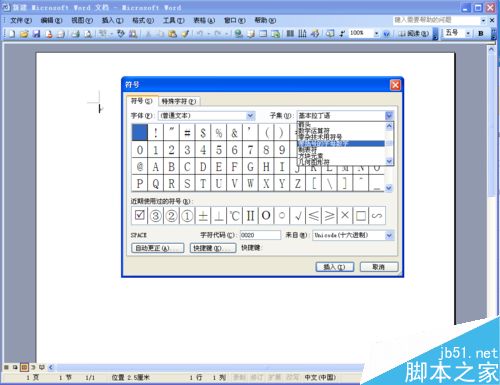This screenshot has width=500, height=385.
Task: Click the 取消 button in dialog
Action: tap(379, 267)
